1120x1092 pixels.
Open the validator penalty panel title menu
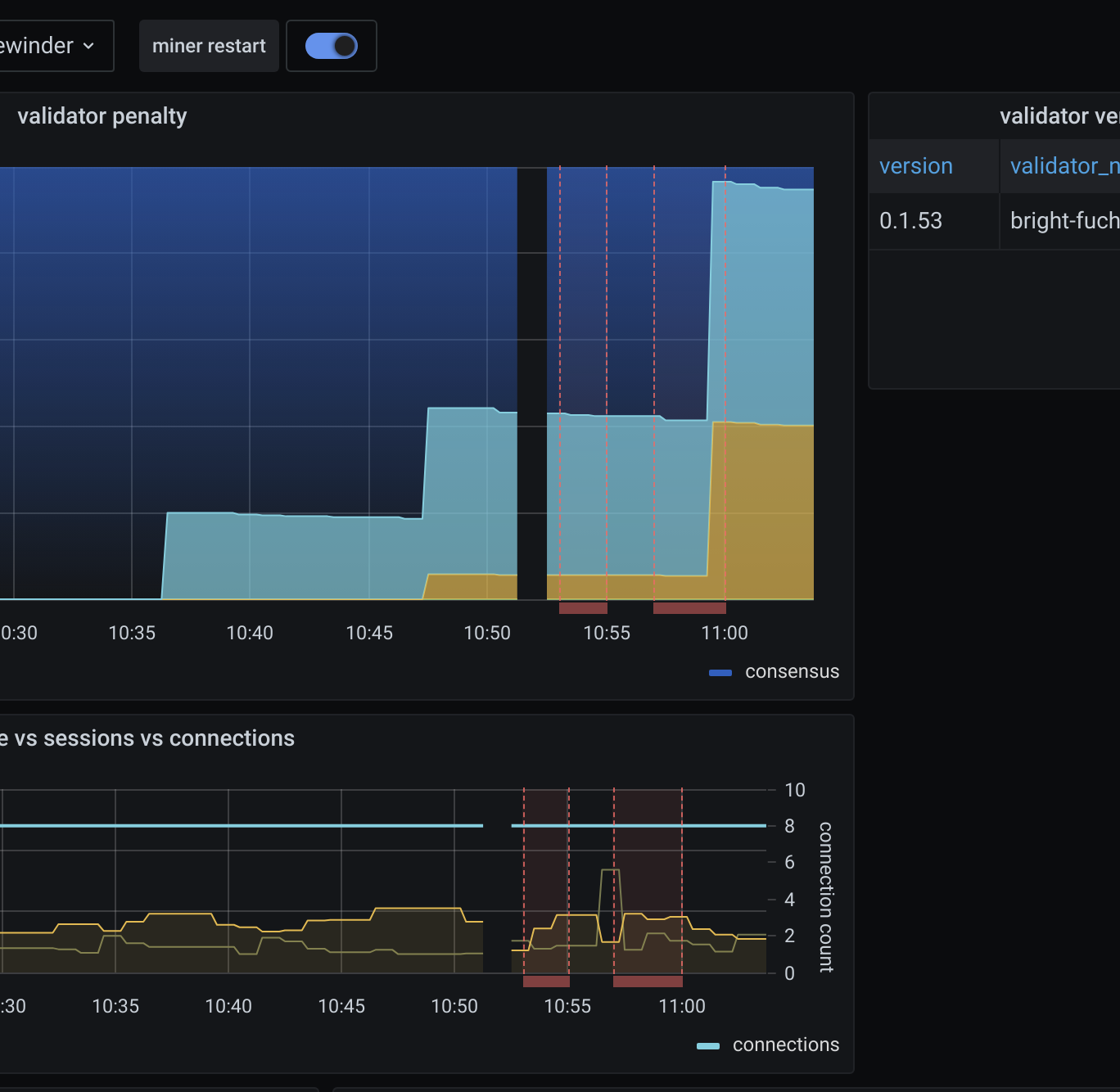(x=102, y=116)
